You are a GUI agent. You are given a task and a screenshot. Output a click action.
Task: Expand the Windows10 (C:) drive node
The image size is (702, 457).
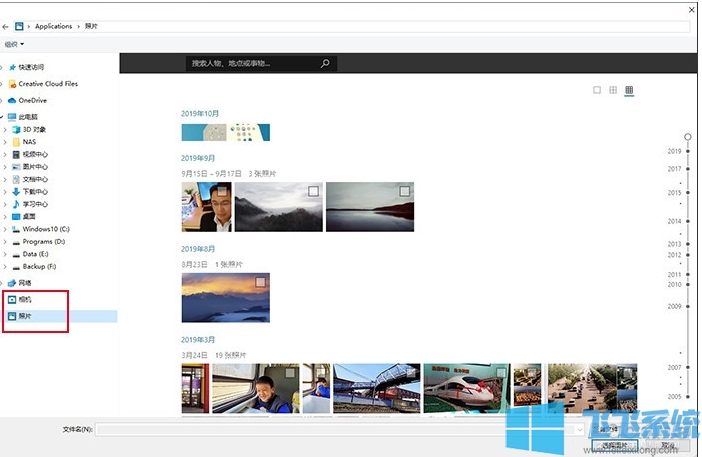point(5,229)
